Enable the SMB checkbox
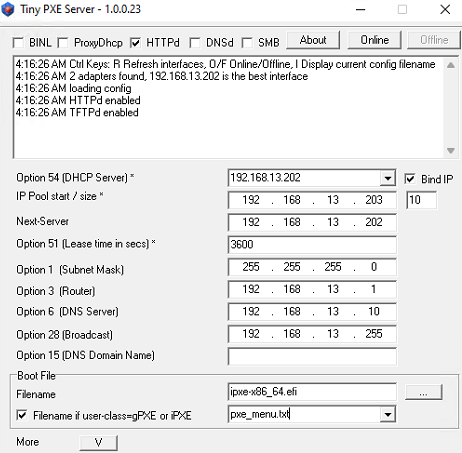The image size is (462, 453). 247,43
